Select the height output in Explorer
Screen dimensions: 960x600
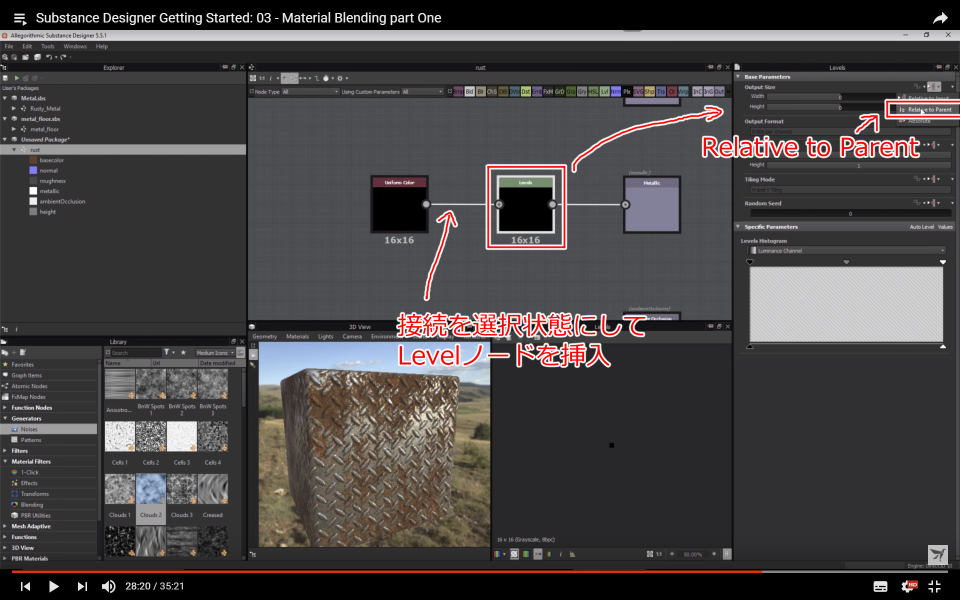tap(47, 212)
